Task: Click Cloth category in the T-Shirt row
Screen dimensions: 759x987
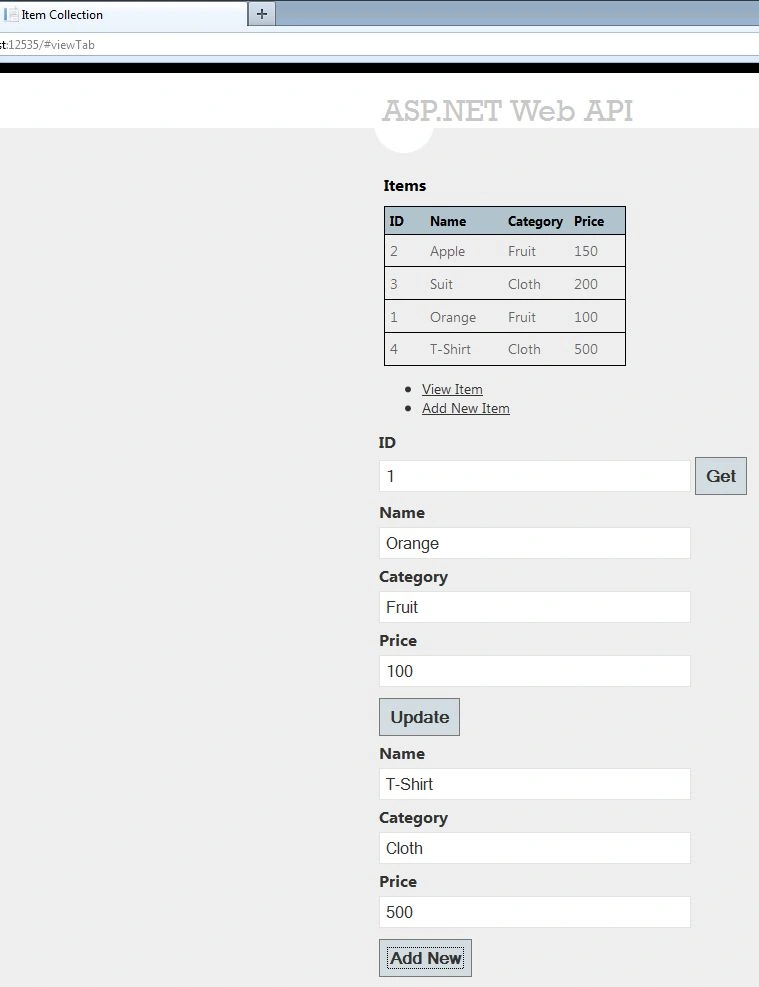Action: point(524,349)
